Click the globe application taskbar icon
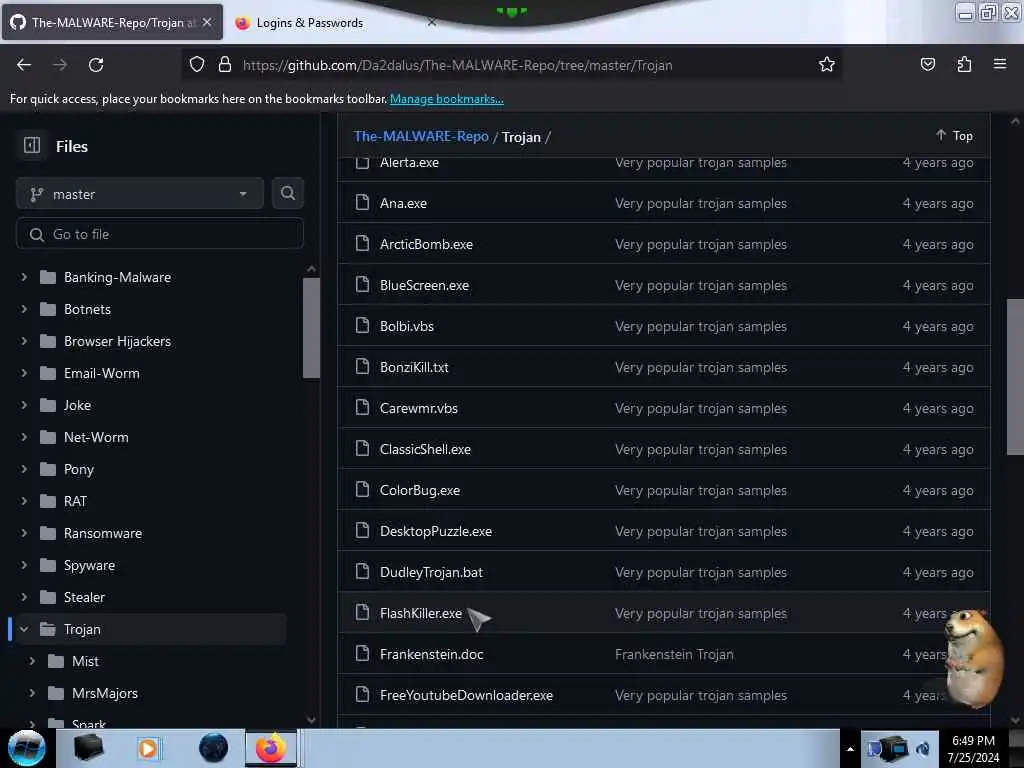The image size is (1024, 768). click(x=213, y=748)
